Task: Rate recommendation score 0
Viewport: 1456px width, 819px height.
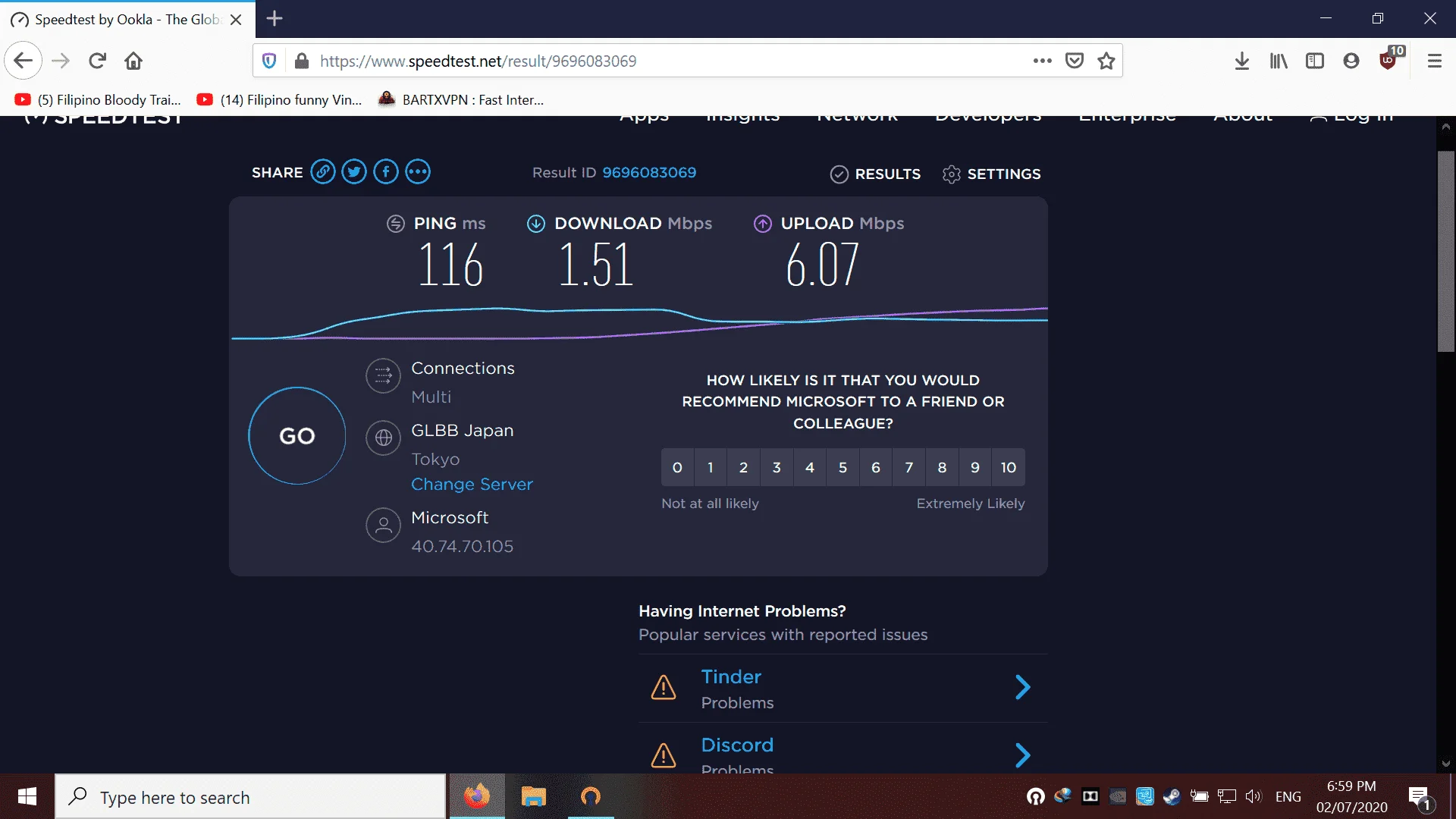Action: tap(677, 467)
